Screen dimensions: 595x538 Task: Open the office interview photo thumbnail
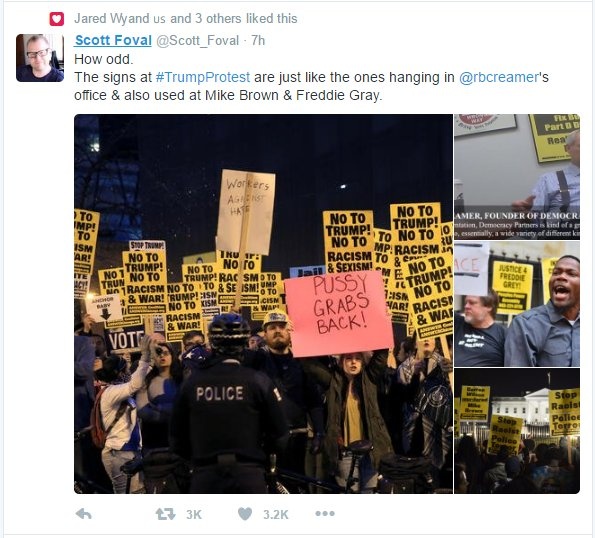tap(517, 177)
